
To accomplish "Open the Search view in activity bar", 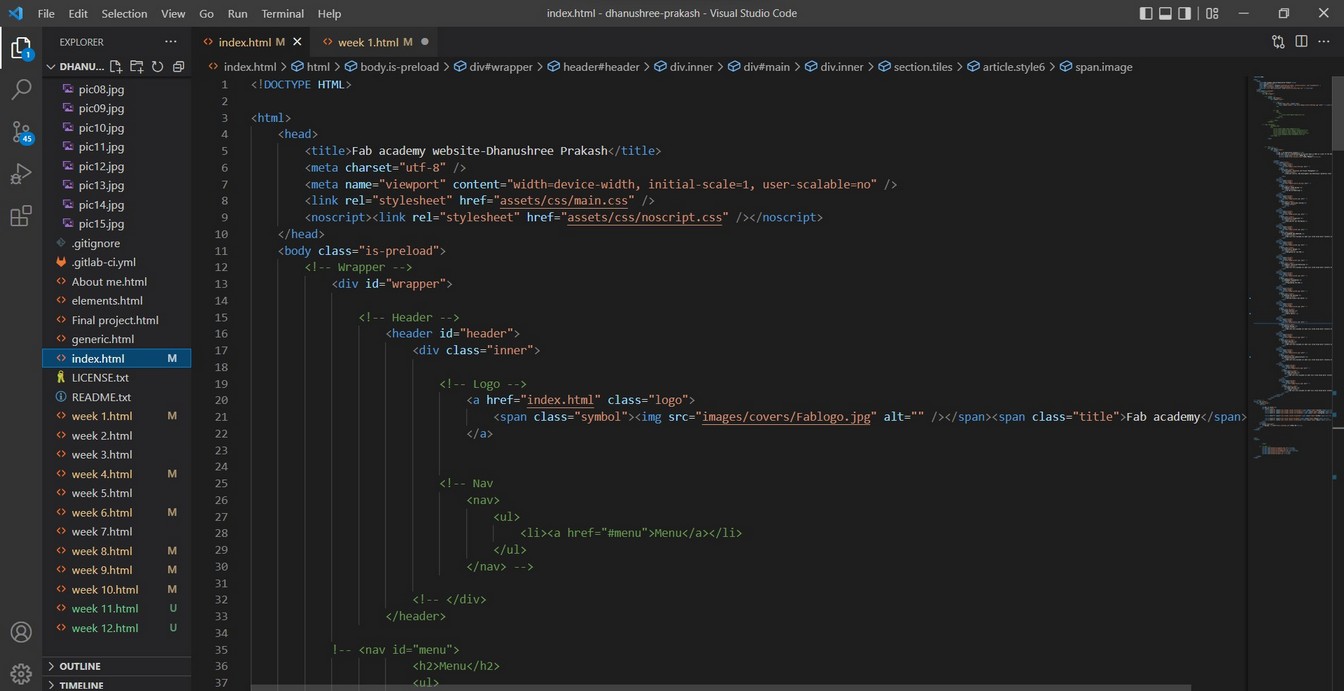I will pyautogui.click(x=21, y=90).
